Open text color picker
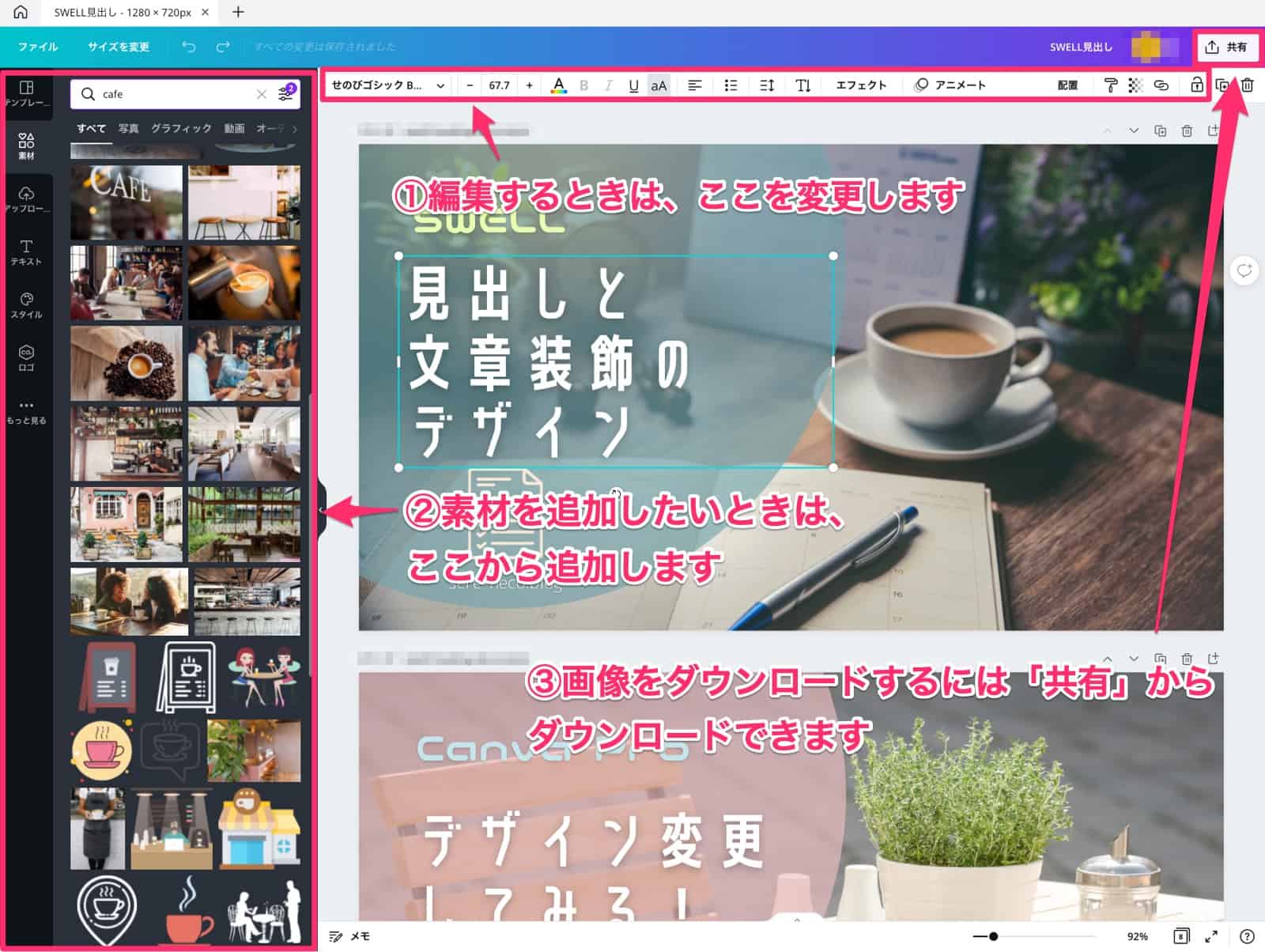 tap(558, 85)
